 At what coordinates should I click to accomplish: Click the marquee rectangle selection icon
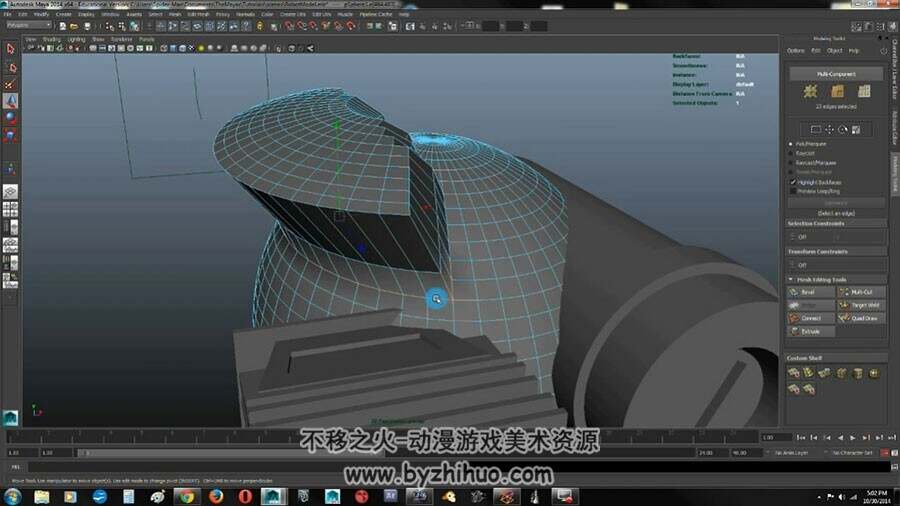tap(815, 130)
